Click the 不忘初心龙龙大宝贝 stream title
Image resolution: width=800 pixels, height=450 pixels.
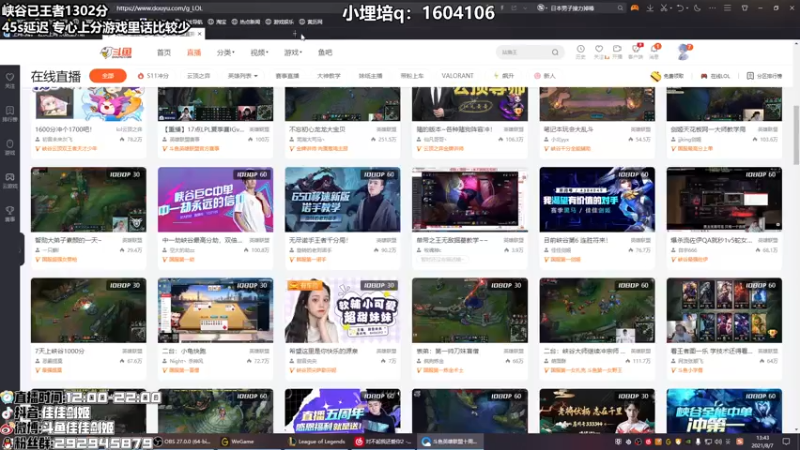(317, 129)
